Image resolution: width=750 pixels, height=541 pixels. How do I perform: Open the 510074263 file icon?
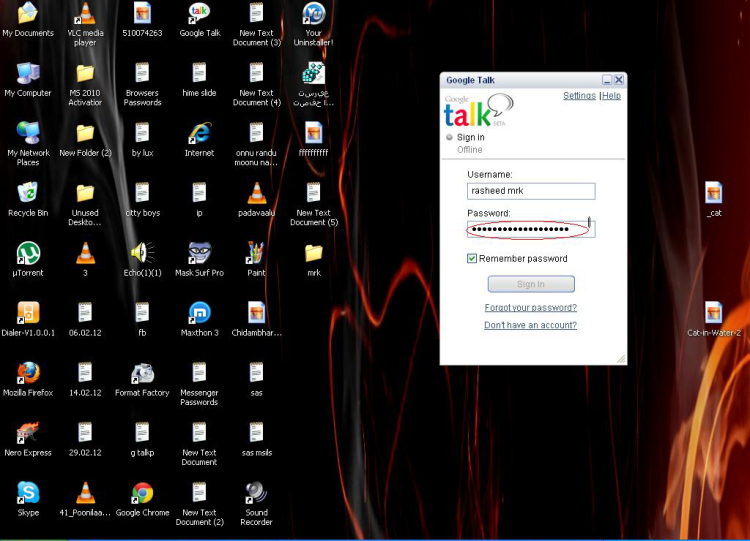click(142, 13)
